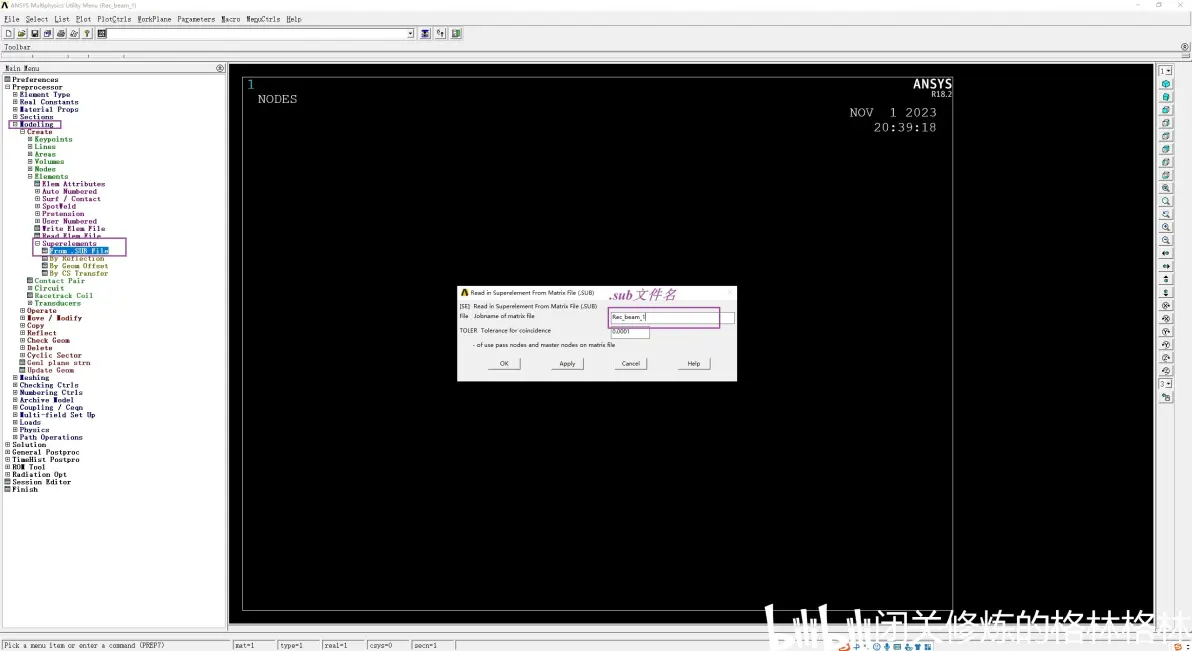The image size is (1192, 651).
Task: Click the 'Write Elem File' tree item
Action: [74, 229]
